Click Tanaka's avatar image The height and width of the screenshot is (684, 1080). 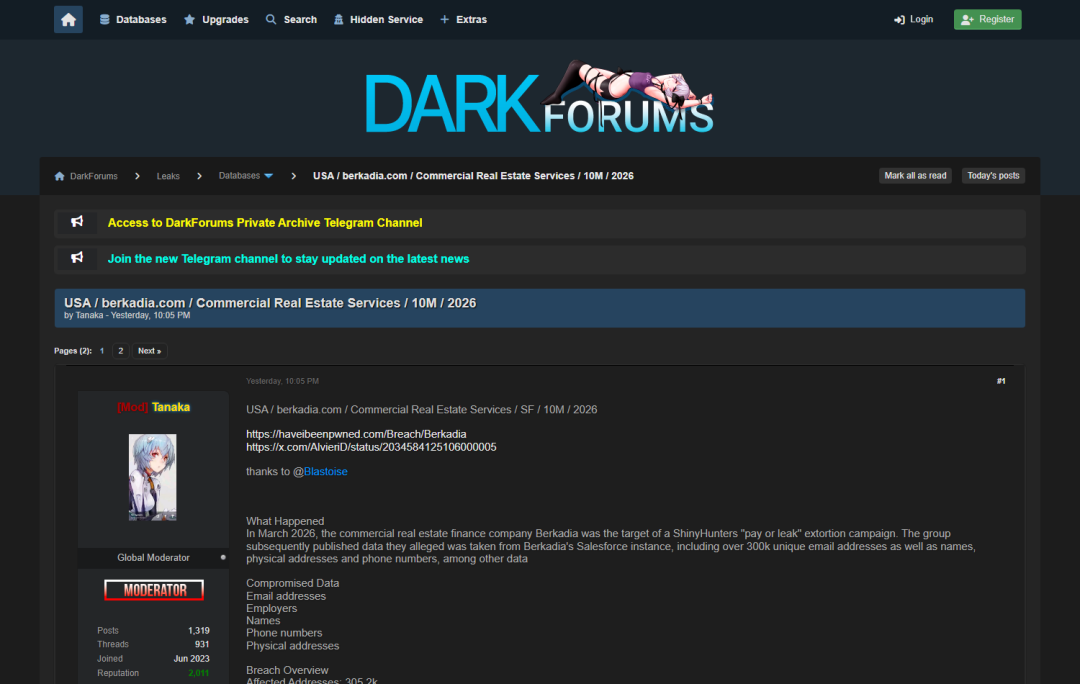pyautogui.click(x=153, y=477)
